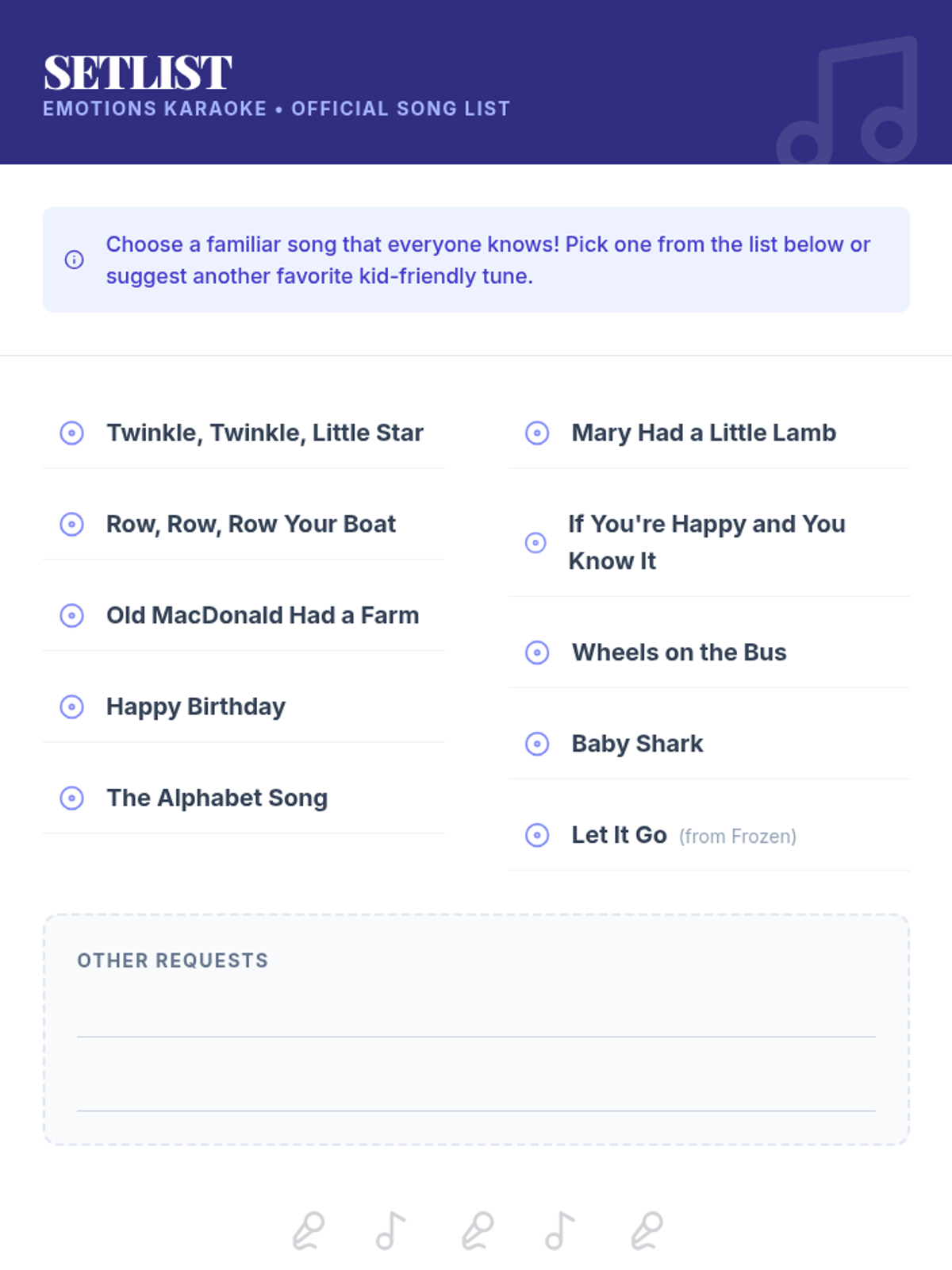Click the first music note icon in the footer

coord(390,1230)
